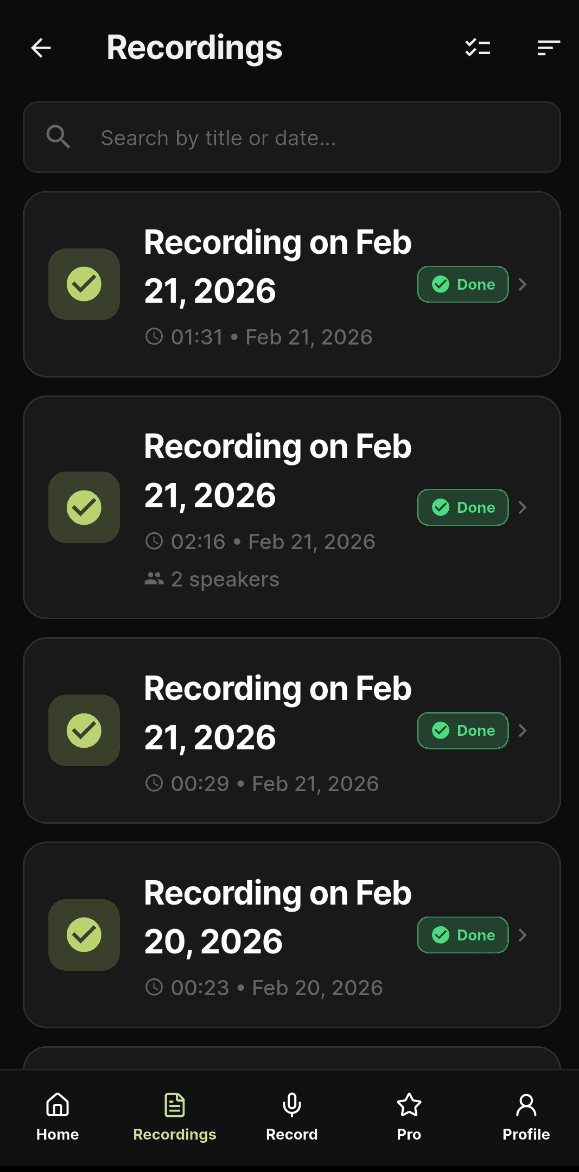
Task: Open the Home screen icon
Action: tap(57, 1105)
